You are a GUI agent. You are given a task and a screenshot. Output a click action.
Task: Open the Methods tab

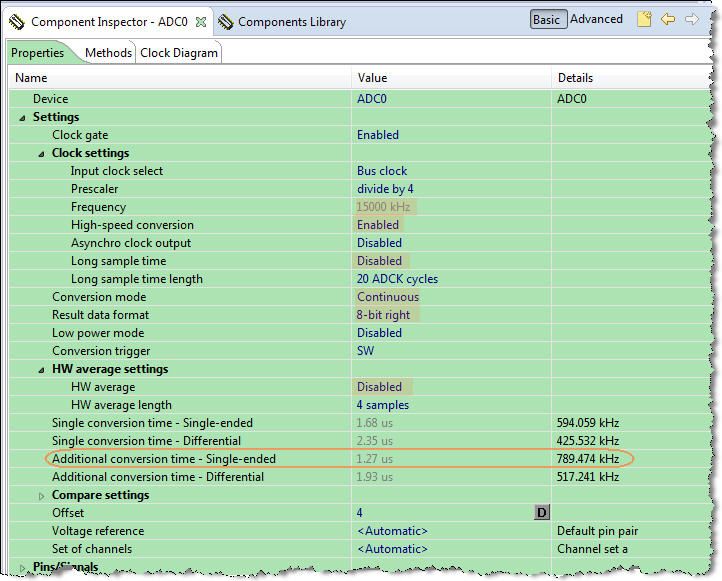tap(108, 53)
